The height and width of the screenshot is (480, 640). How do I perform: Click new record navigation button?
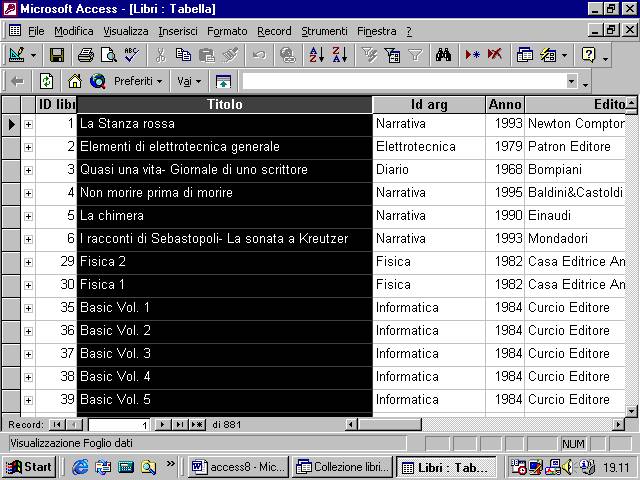click(197, 424)
